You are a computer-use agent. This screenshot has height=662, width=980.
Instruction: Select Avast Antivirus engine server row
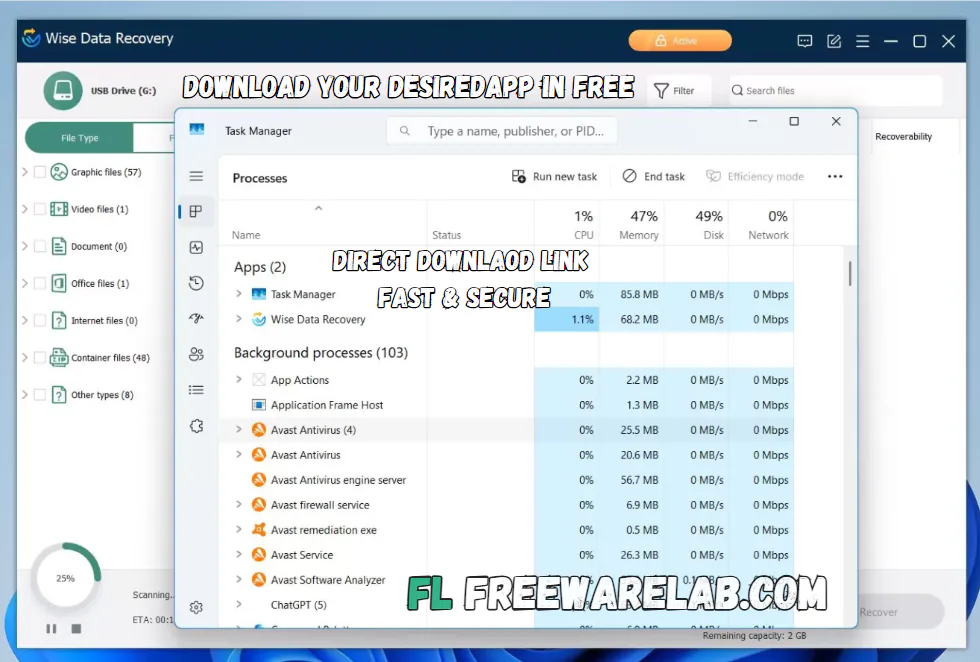(506, 479)
